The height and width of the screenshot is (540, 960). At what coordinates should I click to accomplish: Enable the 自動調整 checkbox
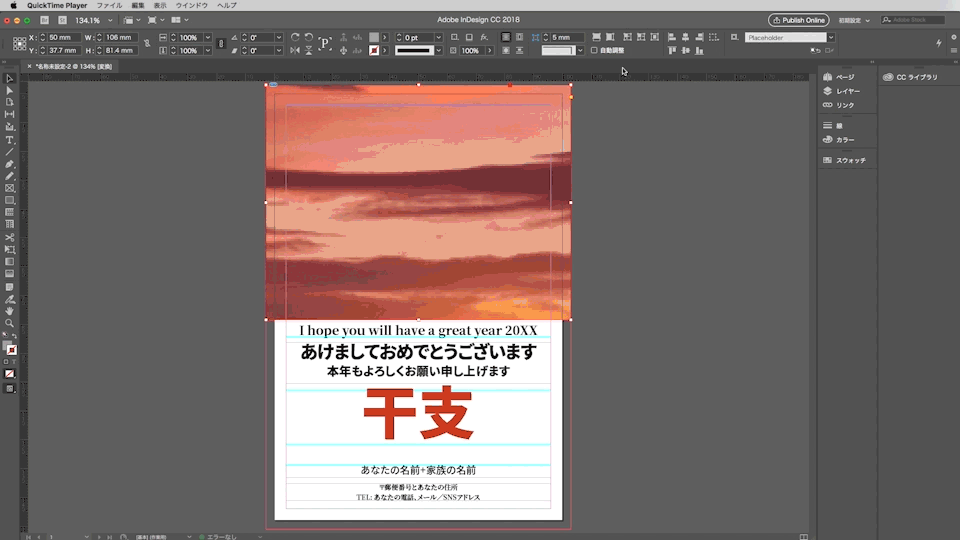(x=594, y=50)
